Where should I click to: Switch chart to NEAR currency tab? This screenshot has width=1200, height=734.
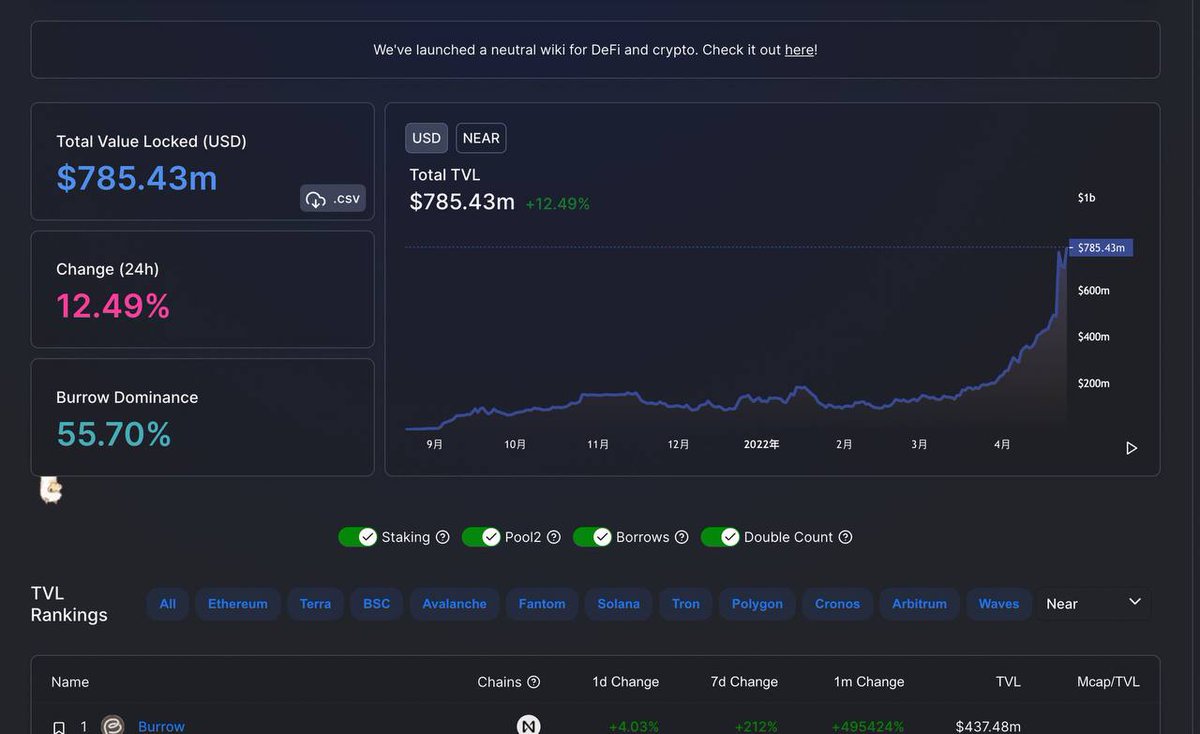480,138
